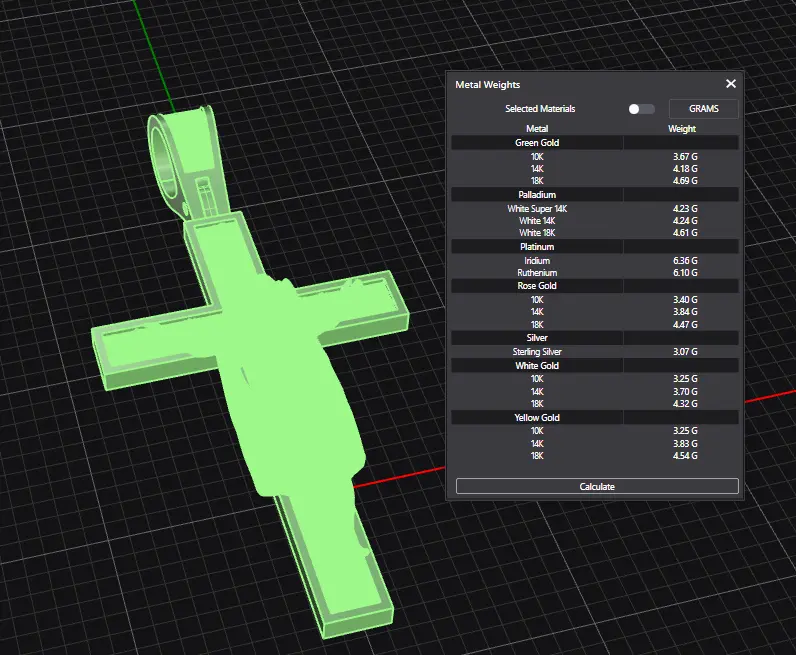Click the 4.18 G weight value

685,169
